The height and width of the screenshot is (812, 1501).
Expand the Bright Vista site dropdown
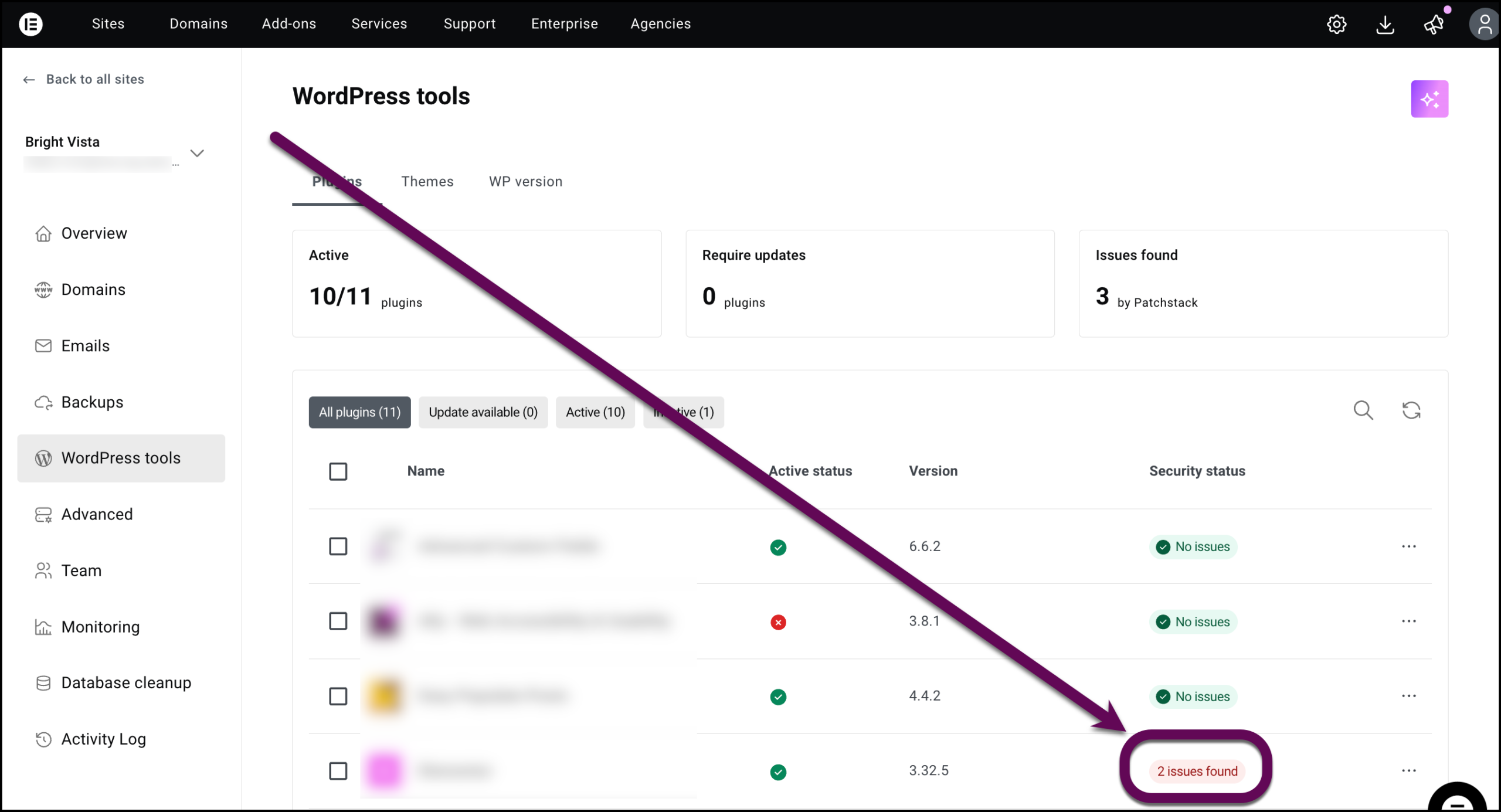197,153
